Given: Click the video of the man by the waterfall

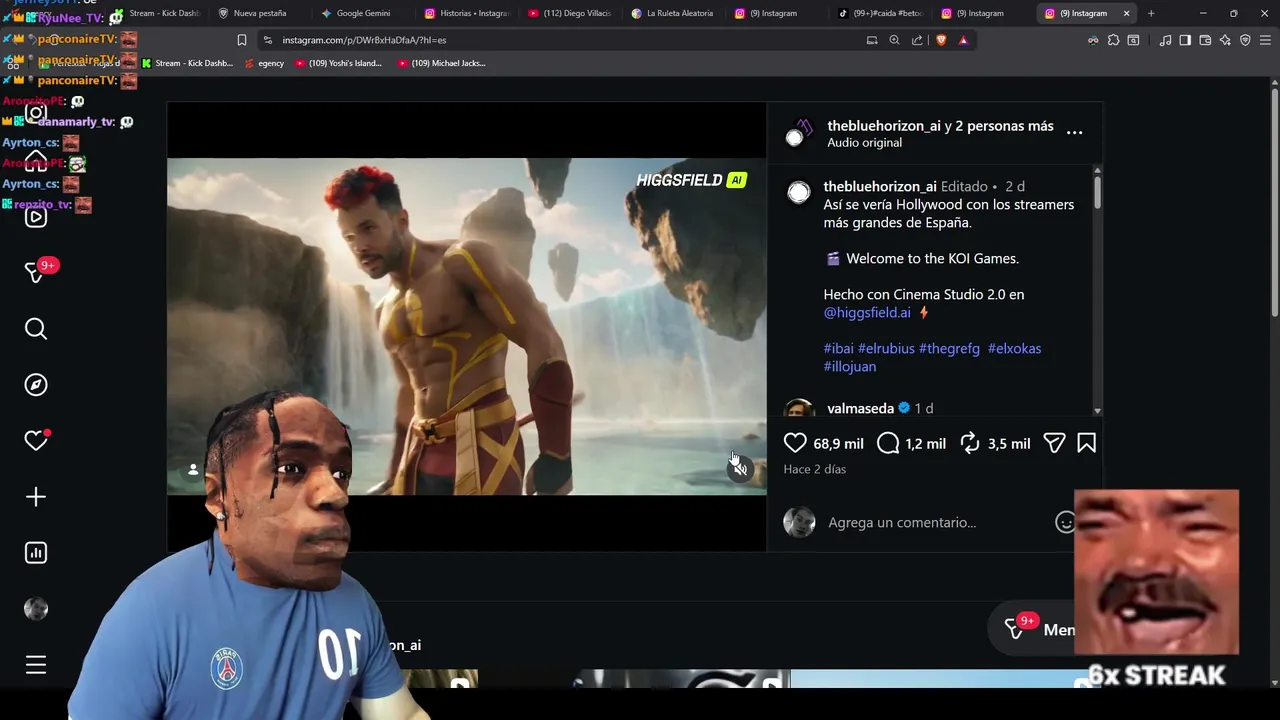Looking at the screenshot, I should 467,326.
